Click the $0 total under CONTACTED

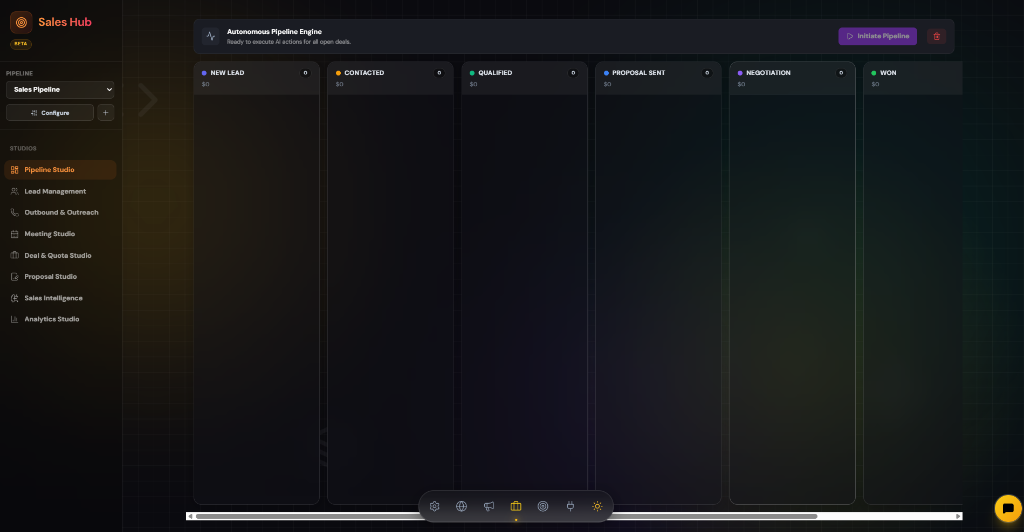pyautogui.click(x=340, y=84)
